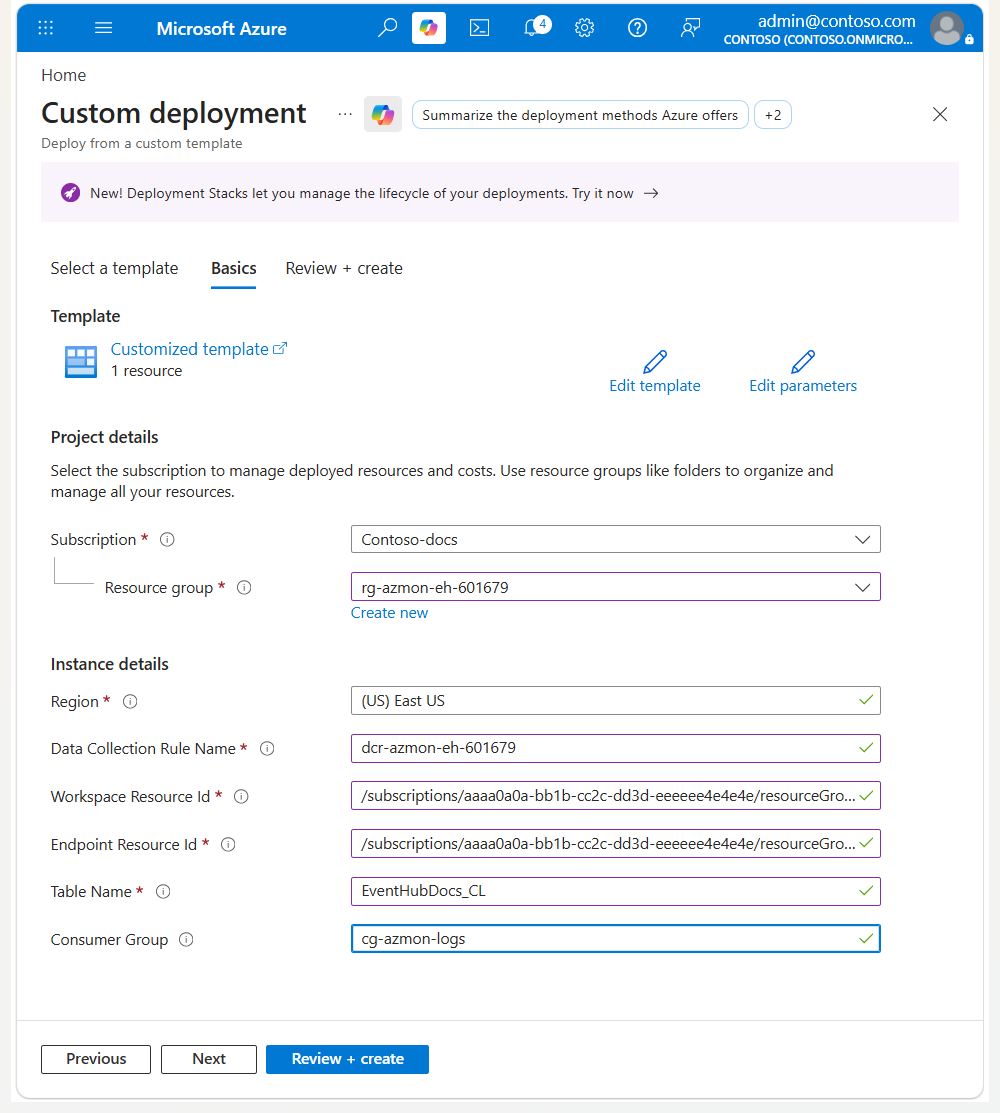
Task: Click Create new resource group link
Action: [x=390, y=613]
